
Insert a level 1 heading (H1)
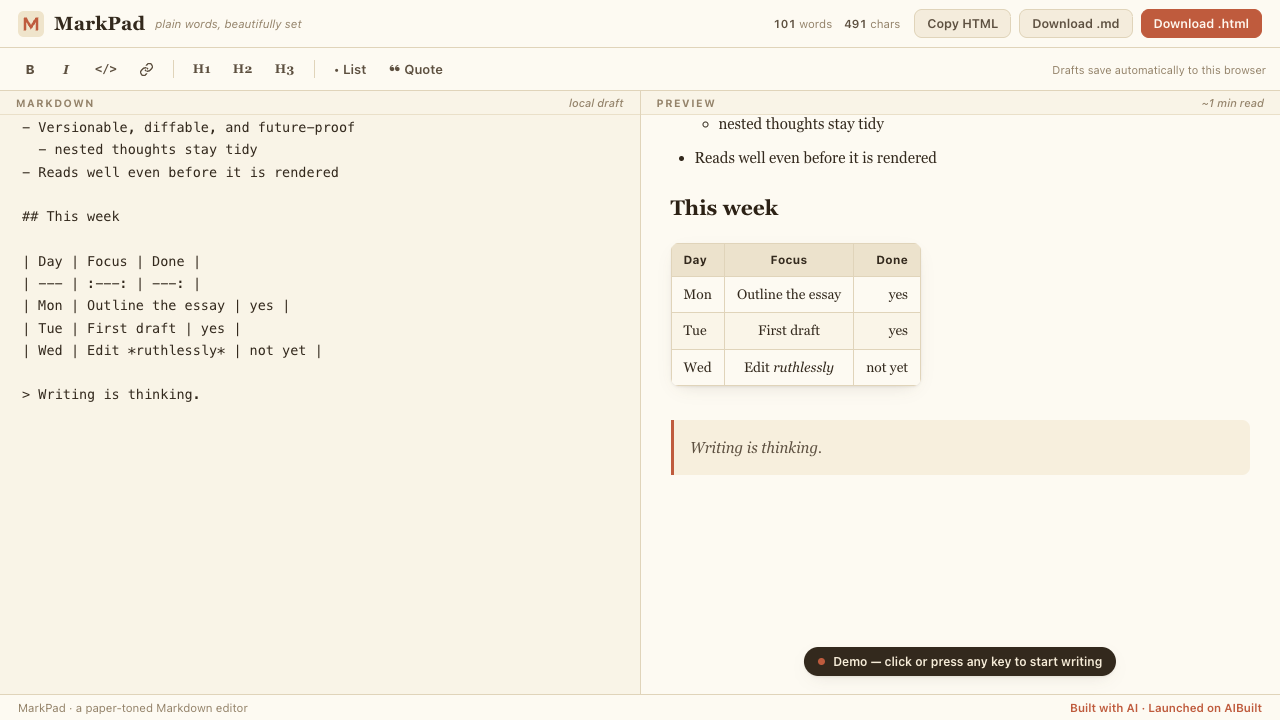202,69
